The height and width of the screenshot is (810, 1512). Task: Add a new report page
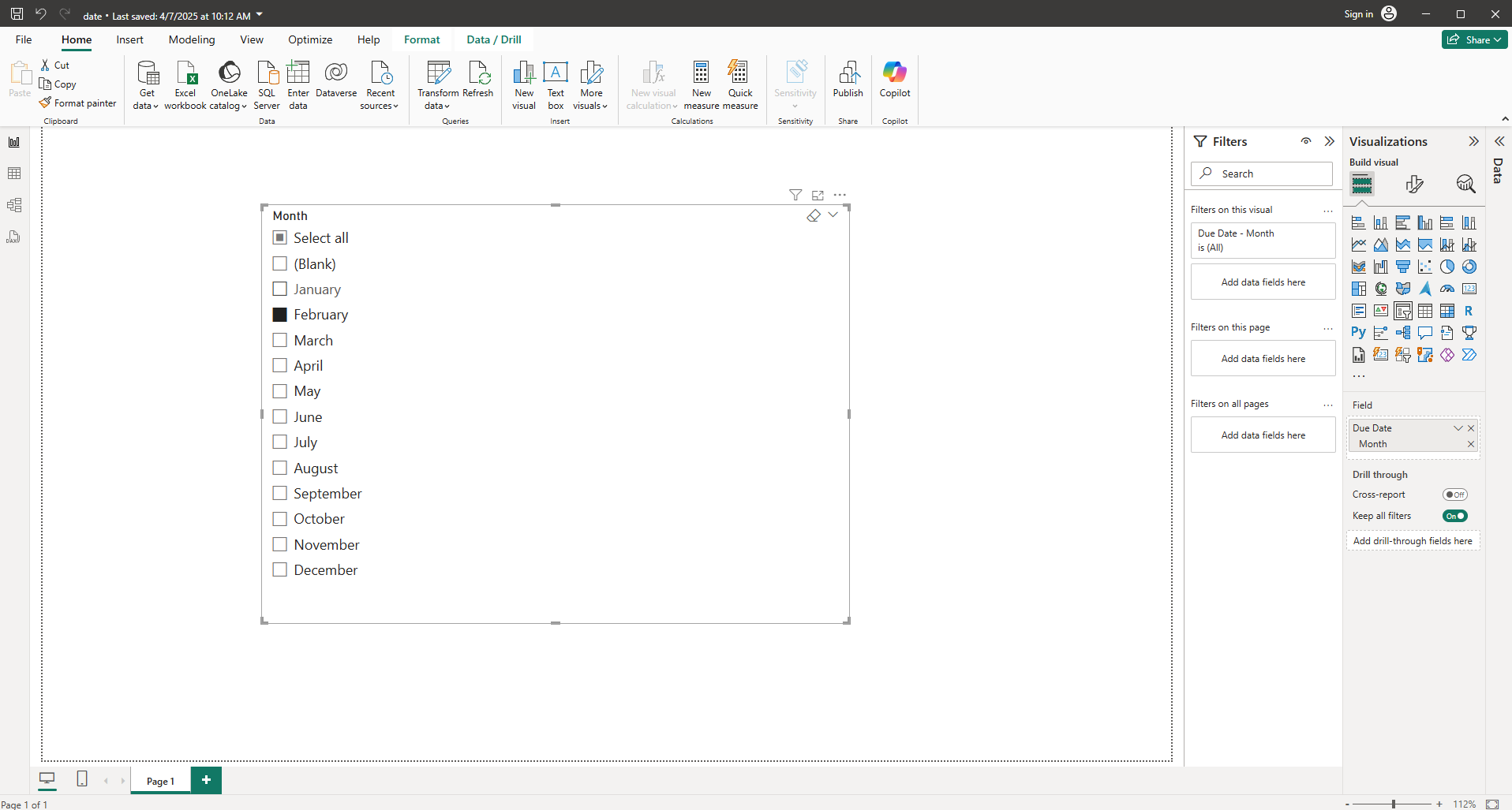point(206,780)
